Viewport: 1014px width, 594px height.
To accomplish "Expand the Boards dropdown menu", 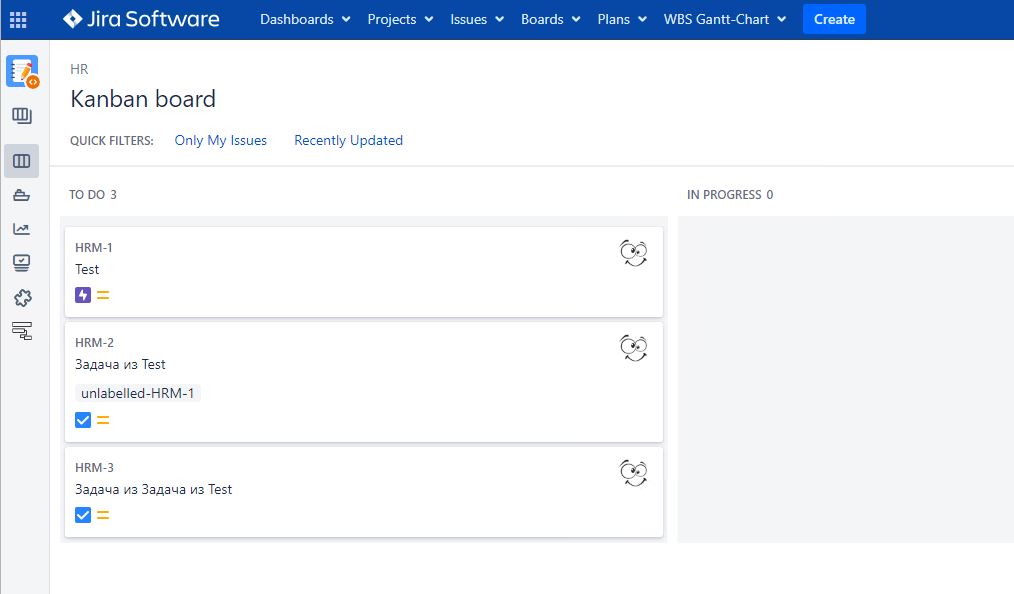I will point(550,19).
